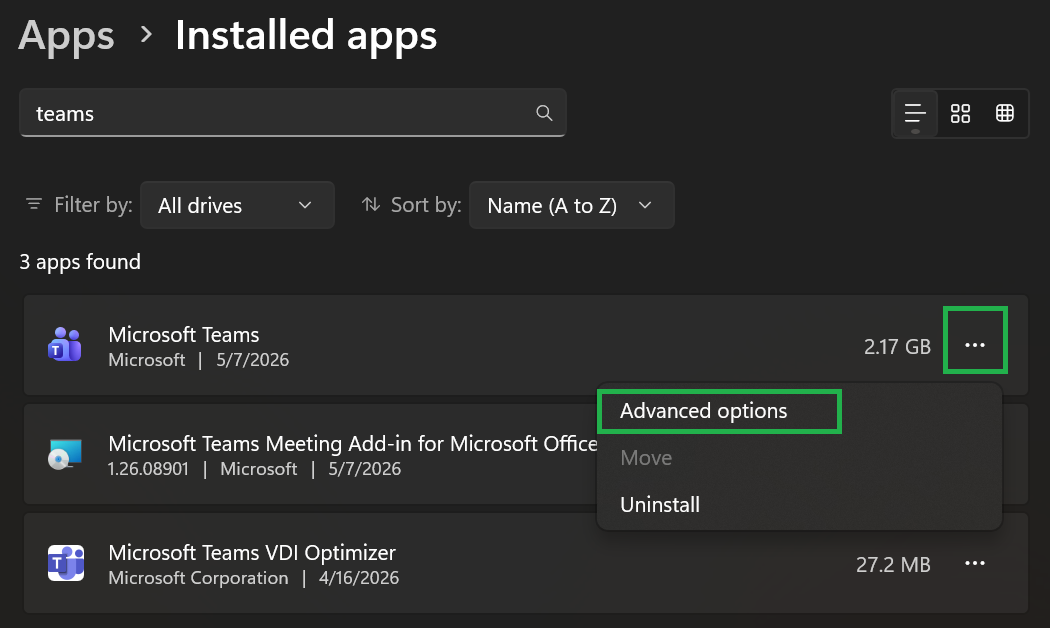The height and width of the screenshot is (628, 1050).
Task: Click the 2.17 GB size value
Action: [897, 346]
